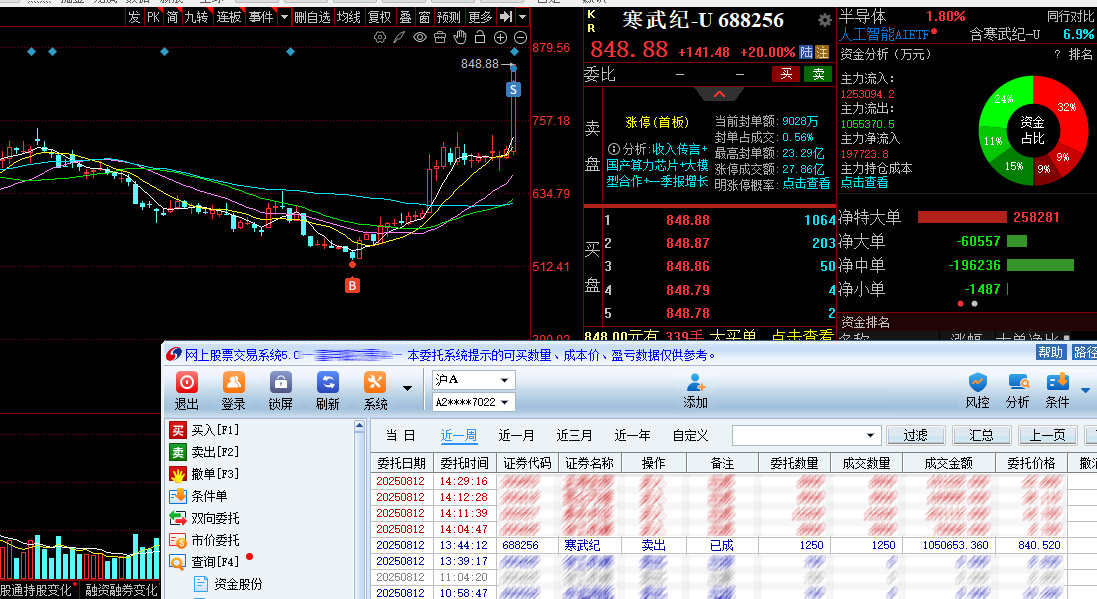Toggle 均线 moving averages

[348, 17]
